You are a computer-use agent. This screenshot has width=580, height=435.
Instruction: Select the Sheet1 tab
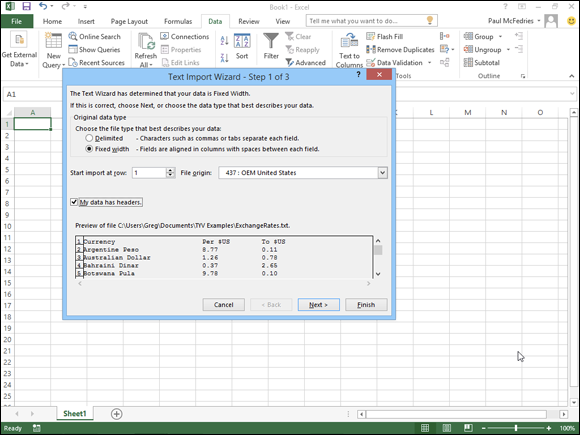(x=74, y=414)
